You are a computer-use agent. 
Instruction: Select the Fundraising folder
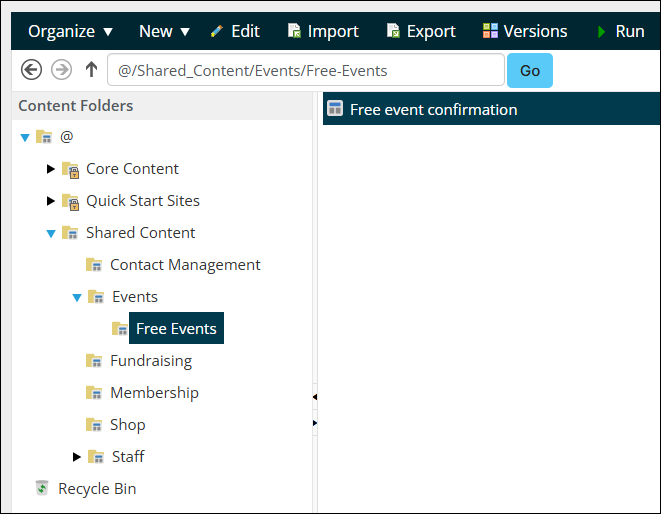point(151,361)
